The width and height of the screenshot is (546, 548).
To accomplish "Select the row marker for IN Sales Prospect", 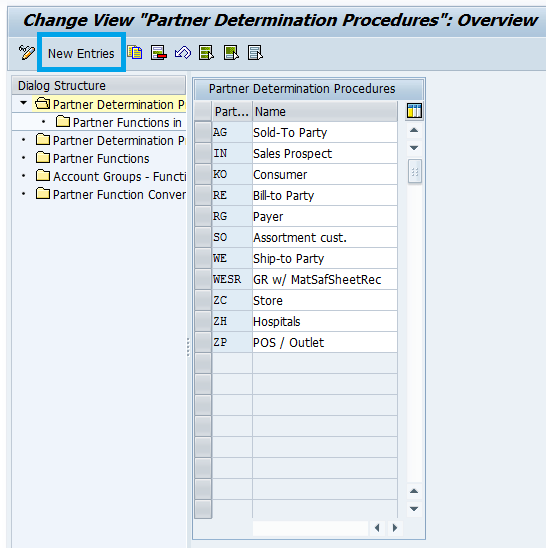I will pos(203,153).
